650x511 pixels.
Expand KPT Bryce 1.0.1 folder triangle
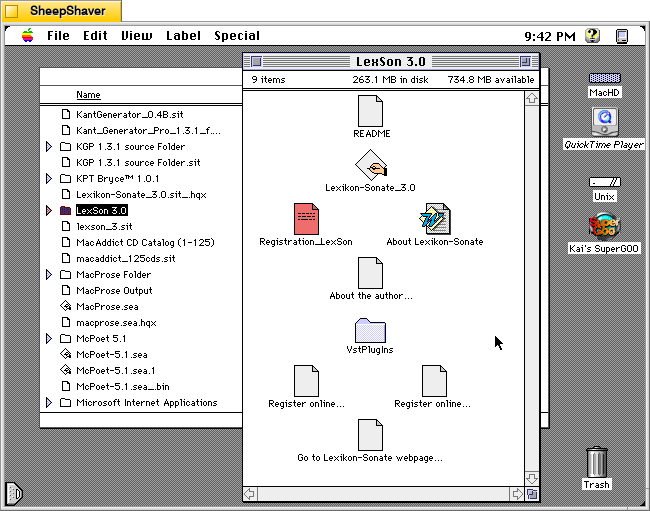pyautogui.click(x=49, y=179)
